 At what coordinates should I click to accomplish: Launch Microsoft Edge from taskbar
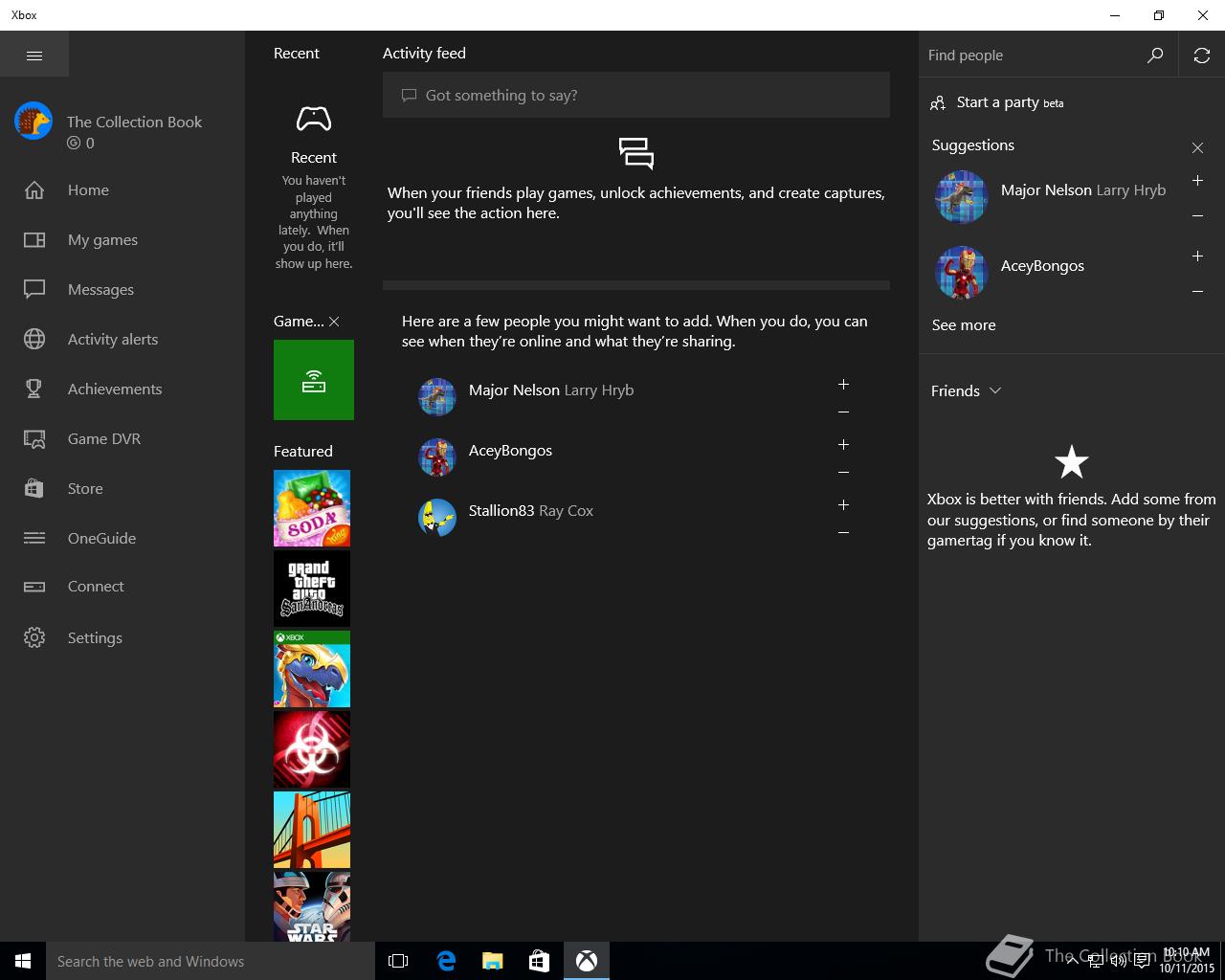point(446,961)
